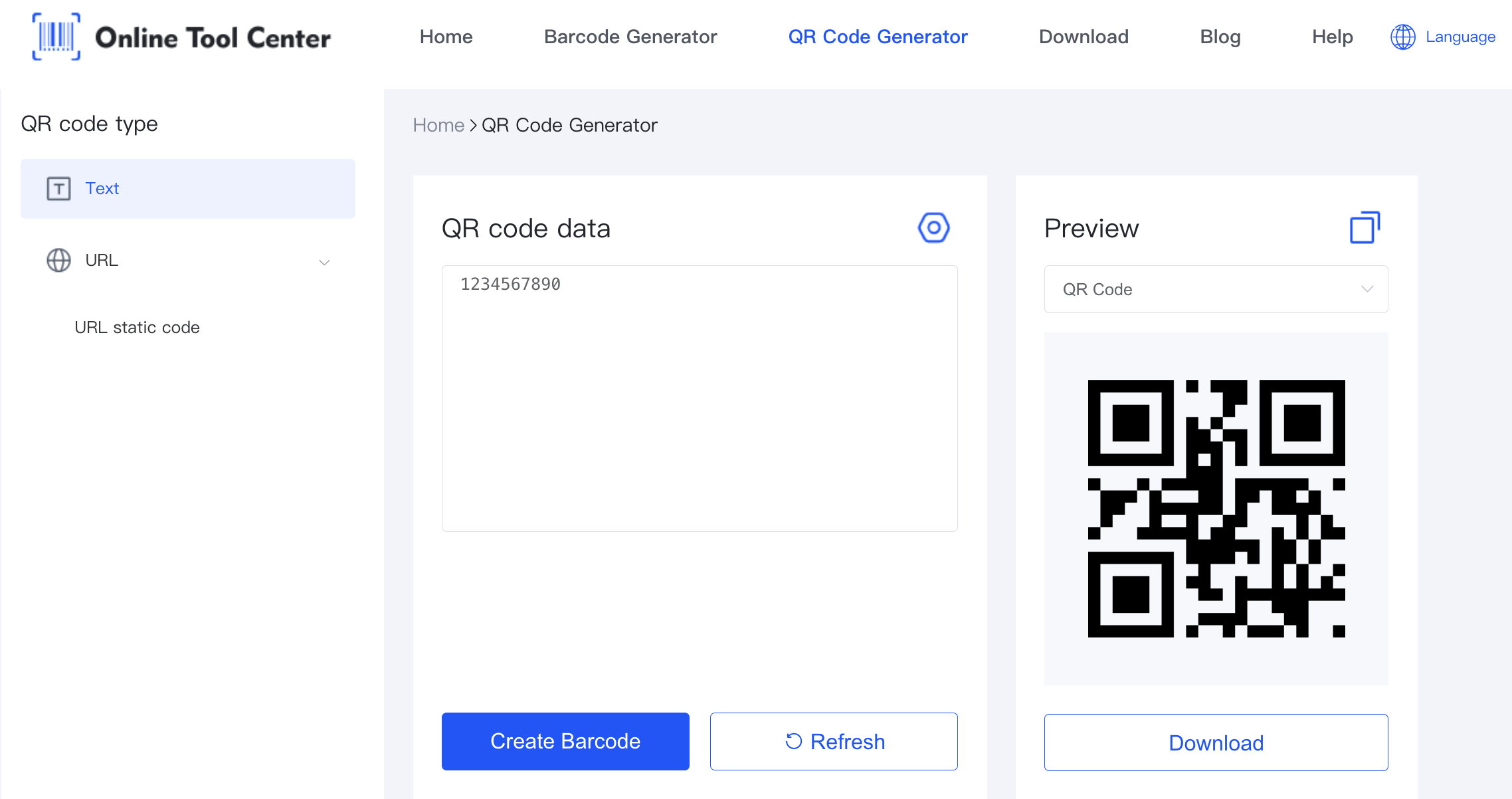The image size is (1512, 799).
Task: Click the globe icon next to URL
Action: pyautogui.click(x=58, y=260)
